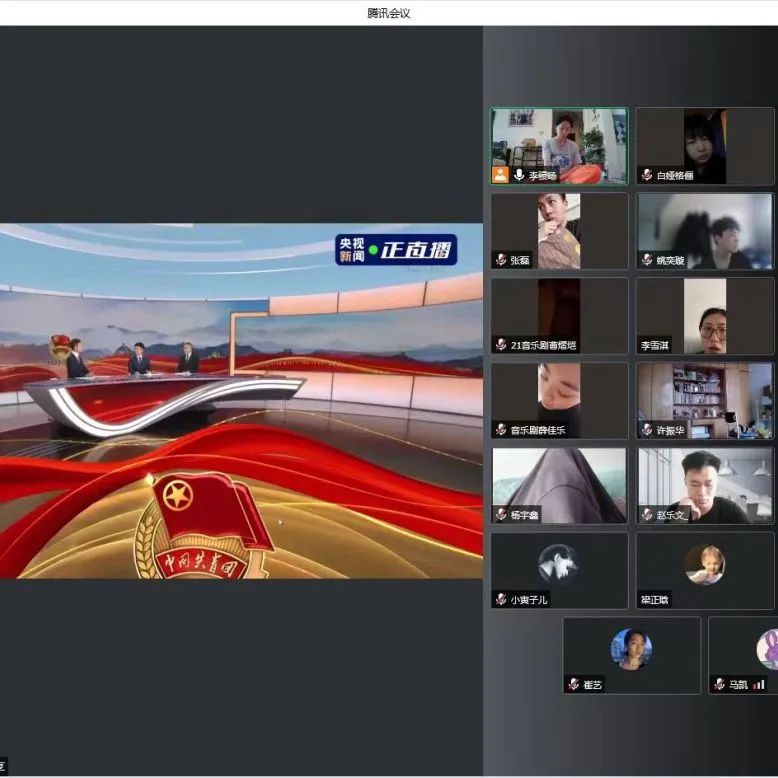Select the name label 马凯
778x778 pixels.
(739, 685)
